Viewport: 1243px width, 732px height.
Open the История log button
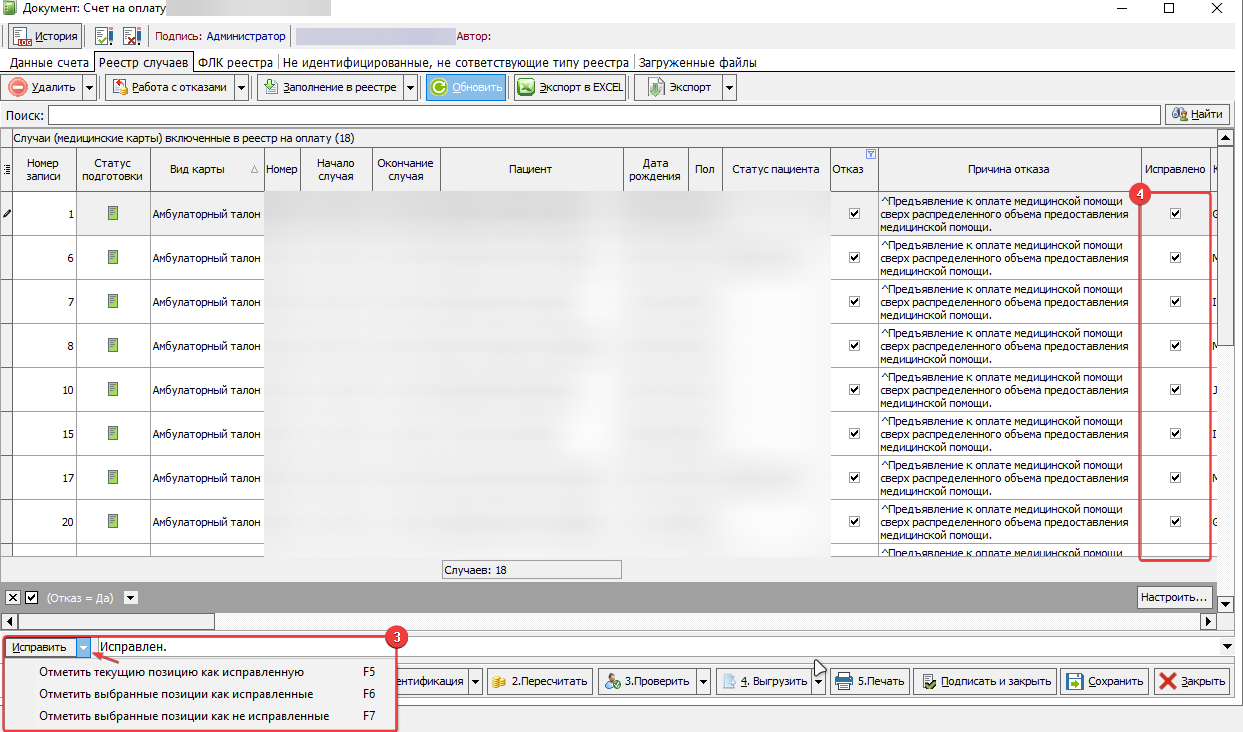[x=44, y=36]
